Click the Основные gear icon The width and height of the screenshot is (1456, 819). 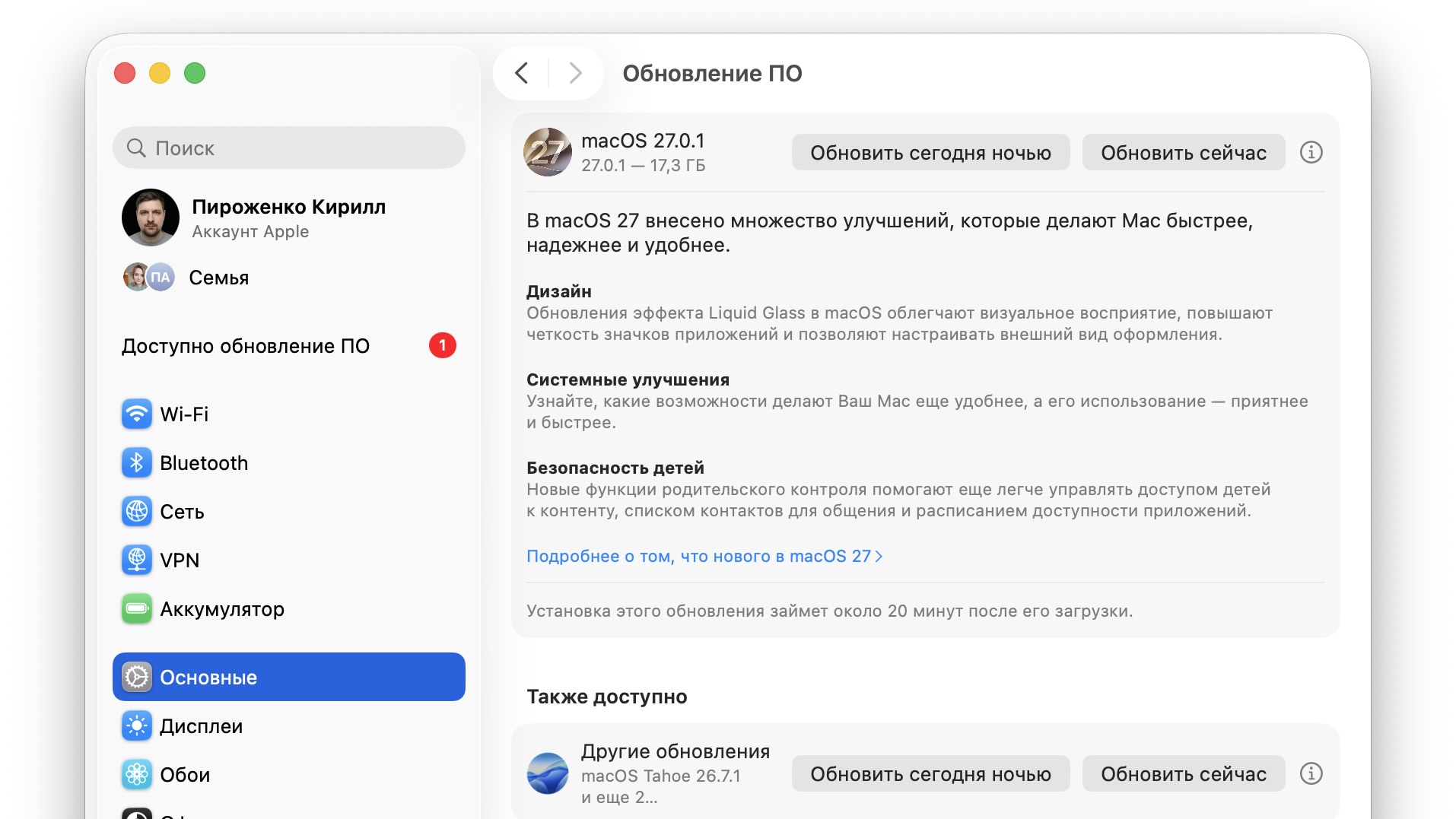pyautogui.click(x=137, y=678)
